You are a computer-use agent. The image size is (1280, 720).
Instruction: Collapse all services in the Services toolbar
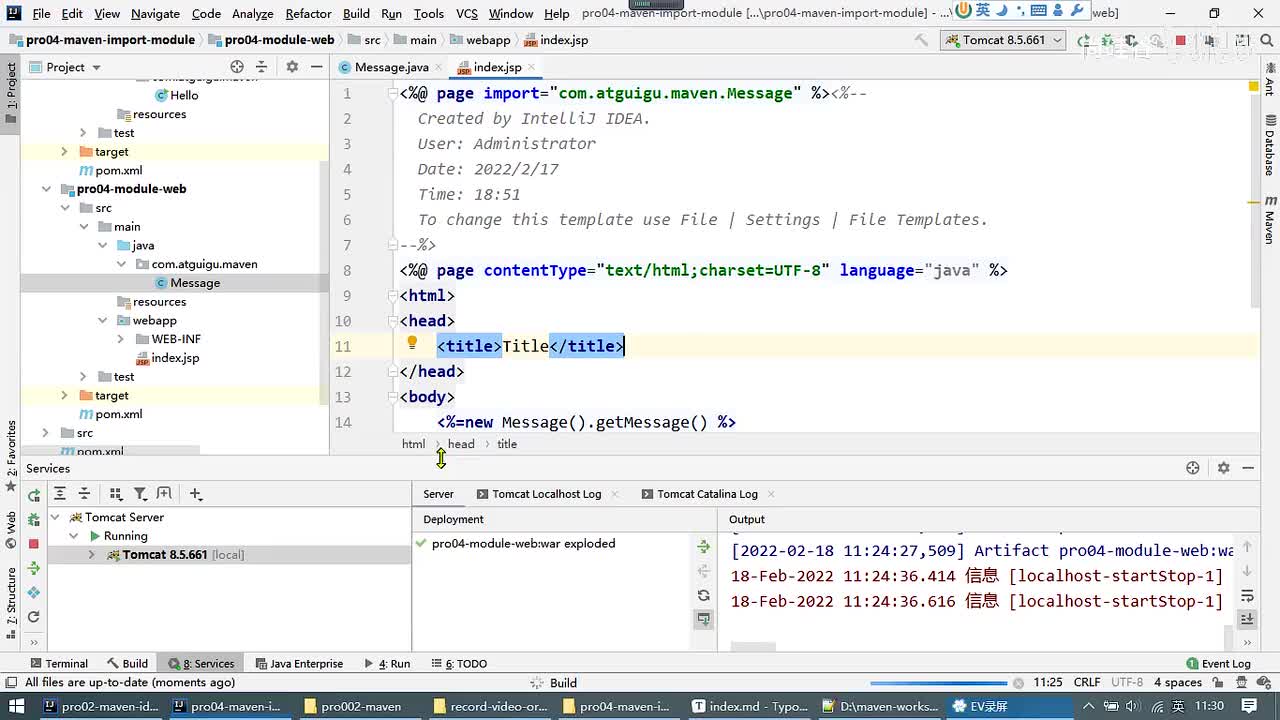[84, 494]
